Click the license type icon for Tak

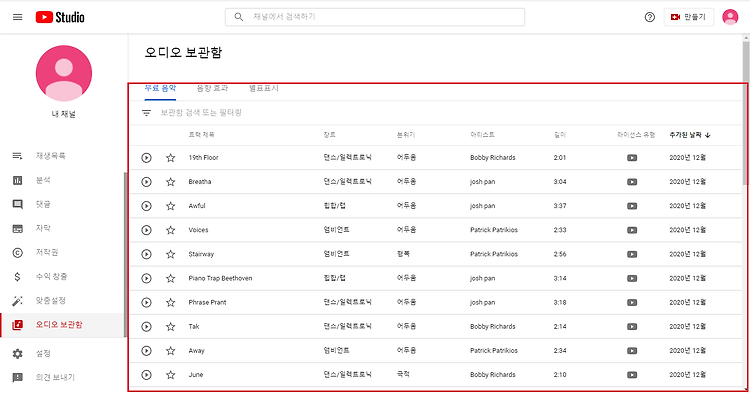click(632, 327)
